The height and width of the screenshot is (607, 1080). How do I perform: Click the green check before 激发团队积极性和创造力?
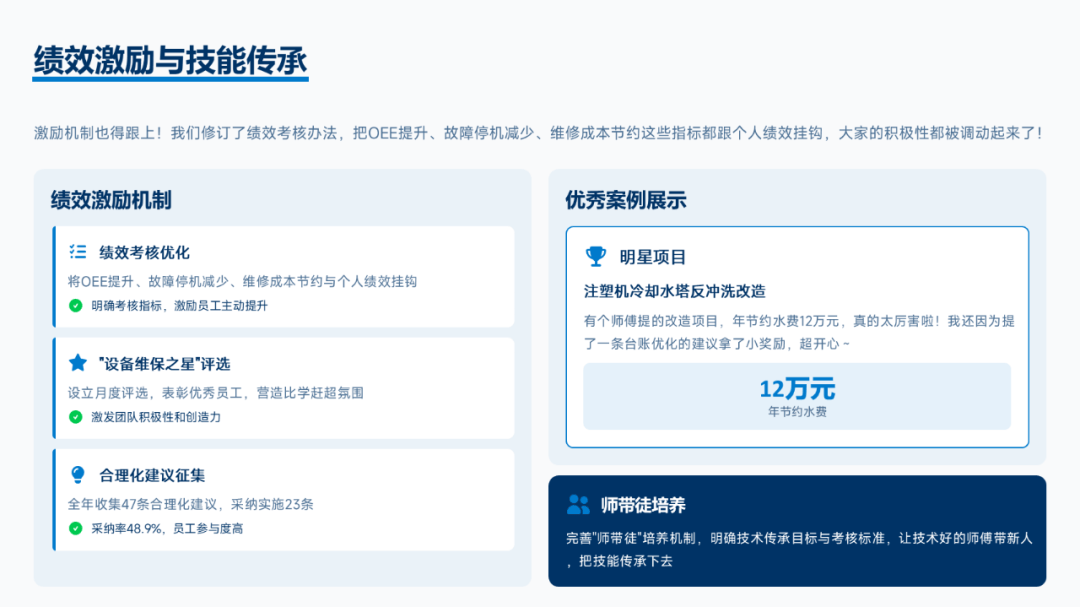[x=75, y=417]
